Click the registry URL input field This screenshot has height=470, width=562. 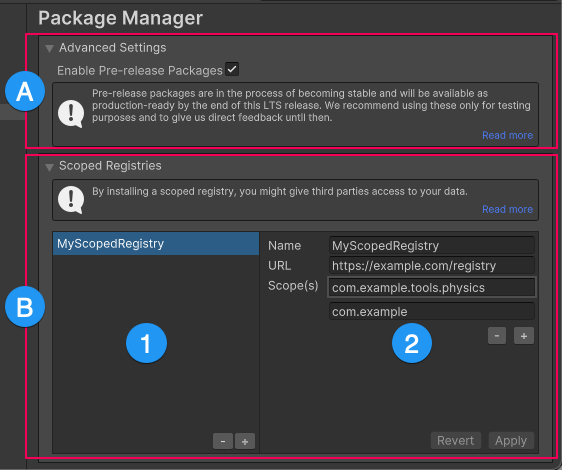[432, 266]
